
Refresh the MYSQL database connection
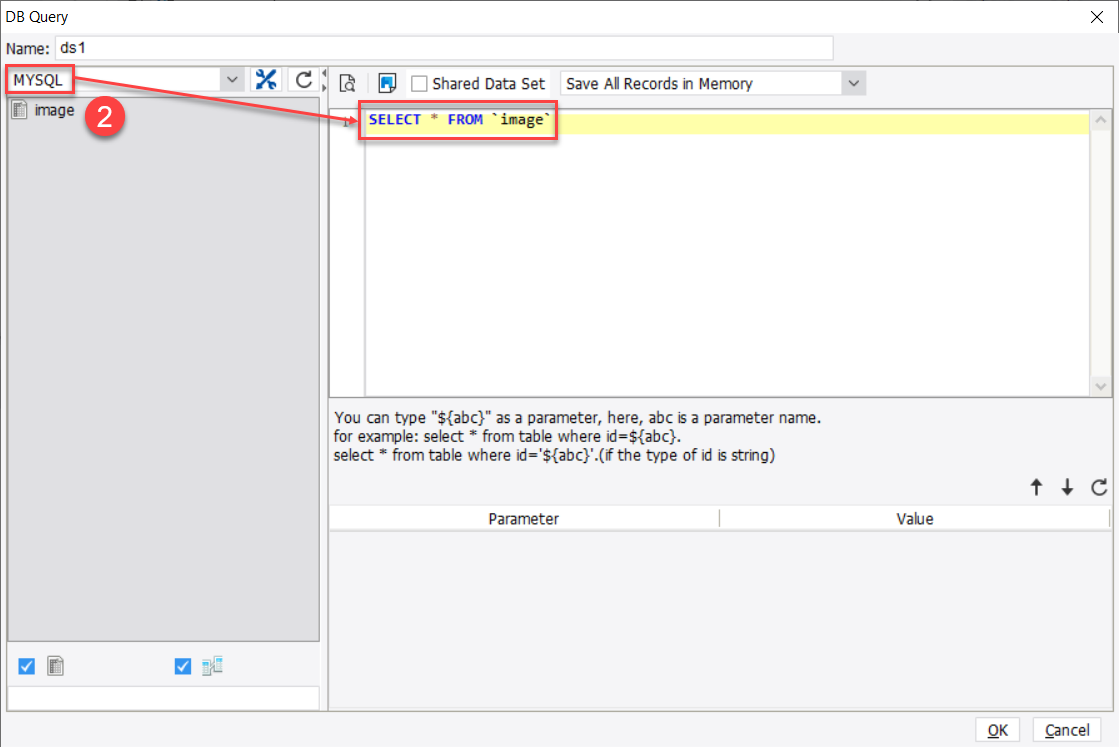(x=302, y=79)
